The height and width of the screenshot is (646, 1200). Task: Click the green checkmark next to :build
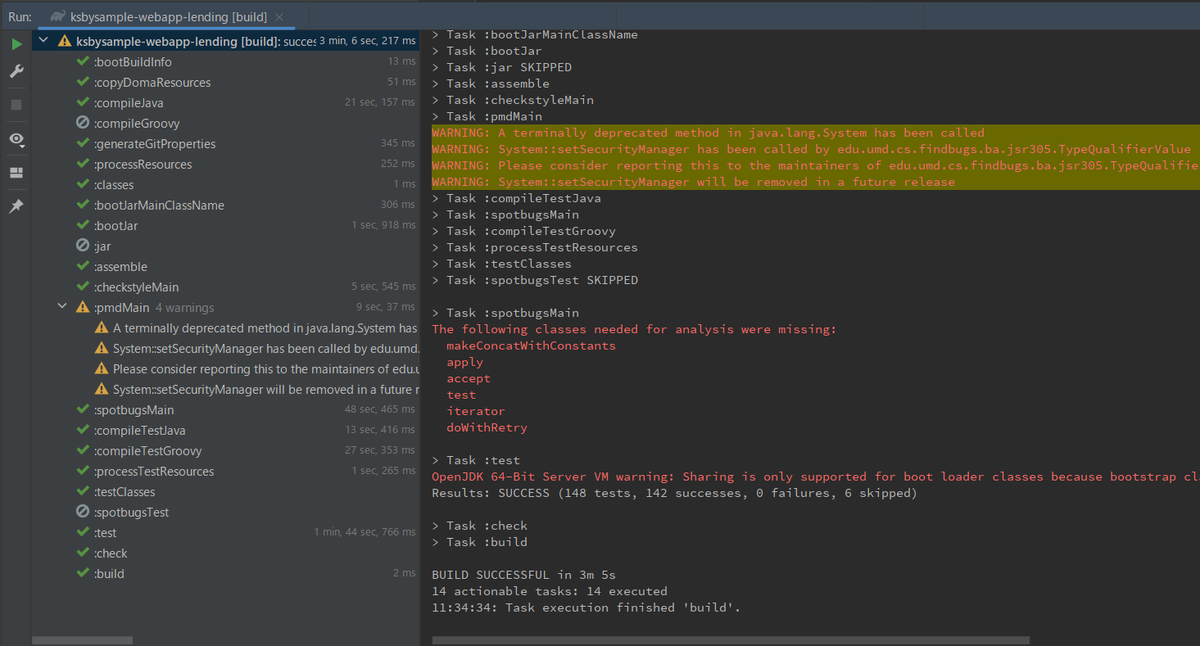(82, 573)
